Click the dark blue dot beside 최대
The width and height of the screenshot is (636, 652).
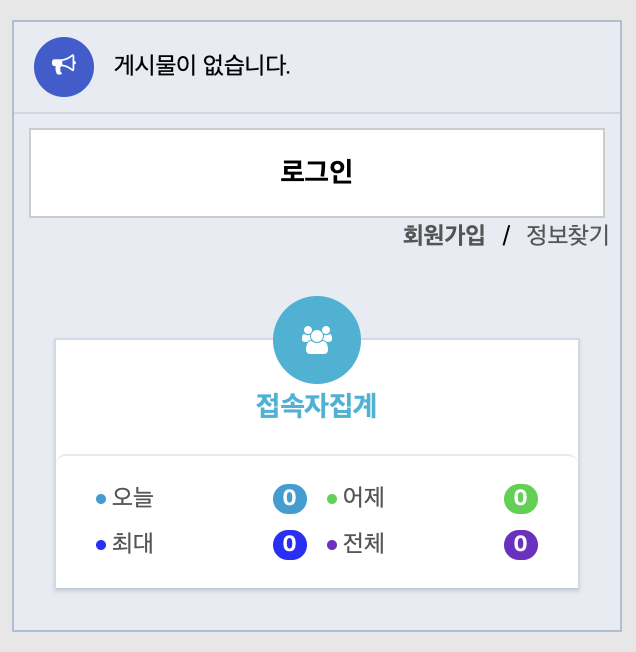click(x=100, y=545)
